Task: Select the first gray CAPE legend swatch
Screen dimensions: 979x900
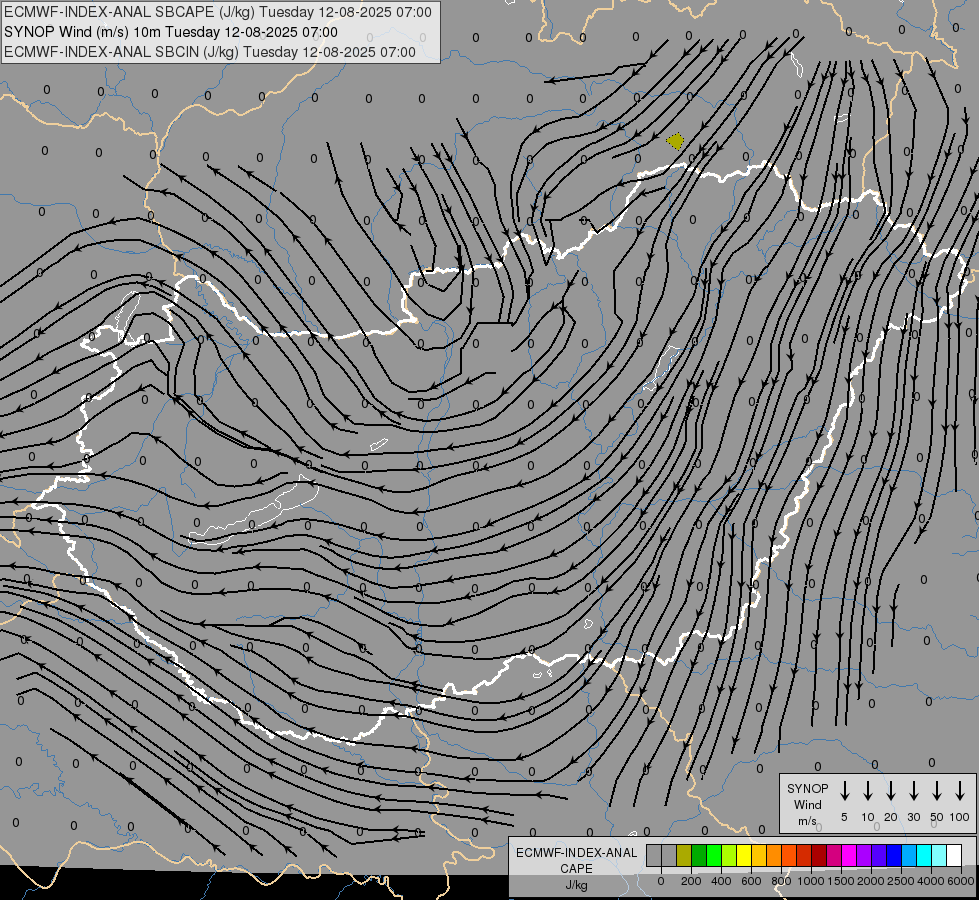Action: pyautogui.click(x=654, y=855)
